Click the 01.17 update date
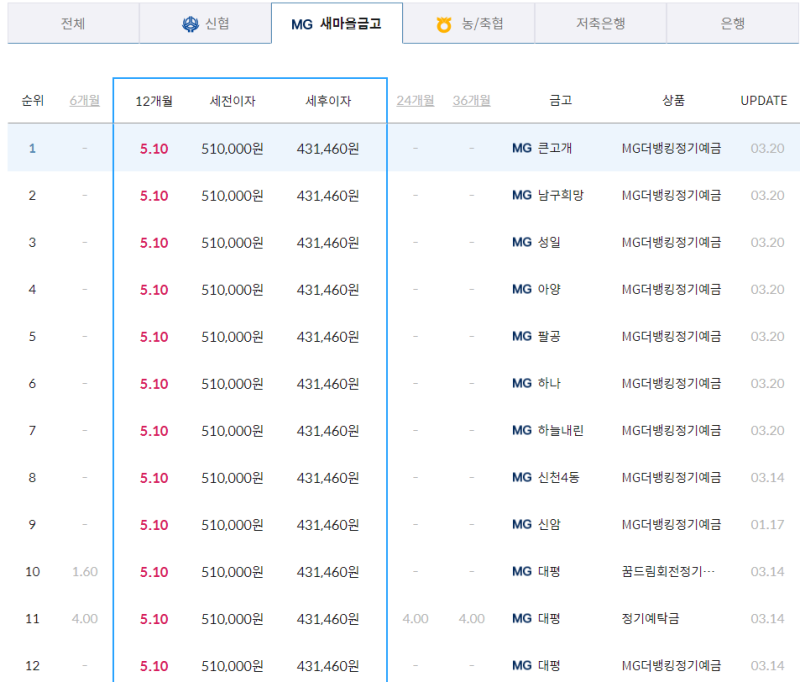Screen dimensions: 800x682 point(767,524)
